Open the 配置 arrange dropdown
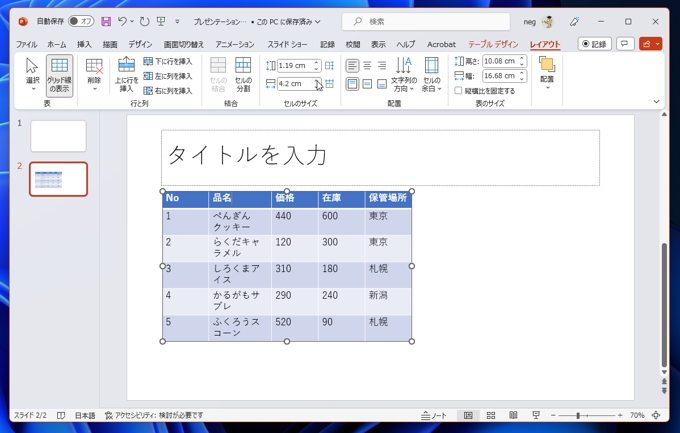This screenshot has height=433, width=680. (x=547, y=73)
